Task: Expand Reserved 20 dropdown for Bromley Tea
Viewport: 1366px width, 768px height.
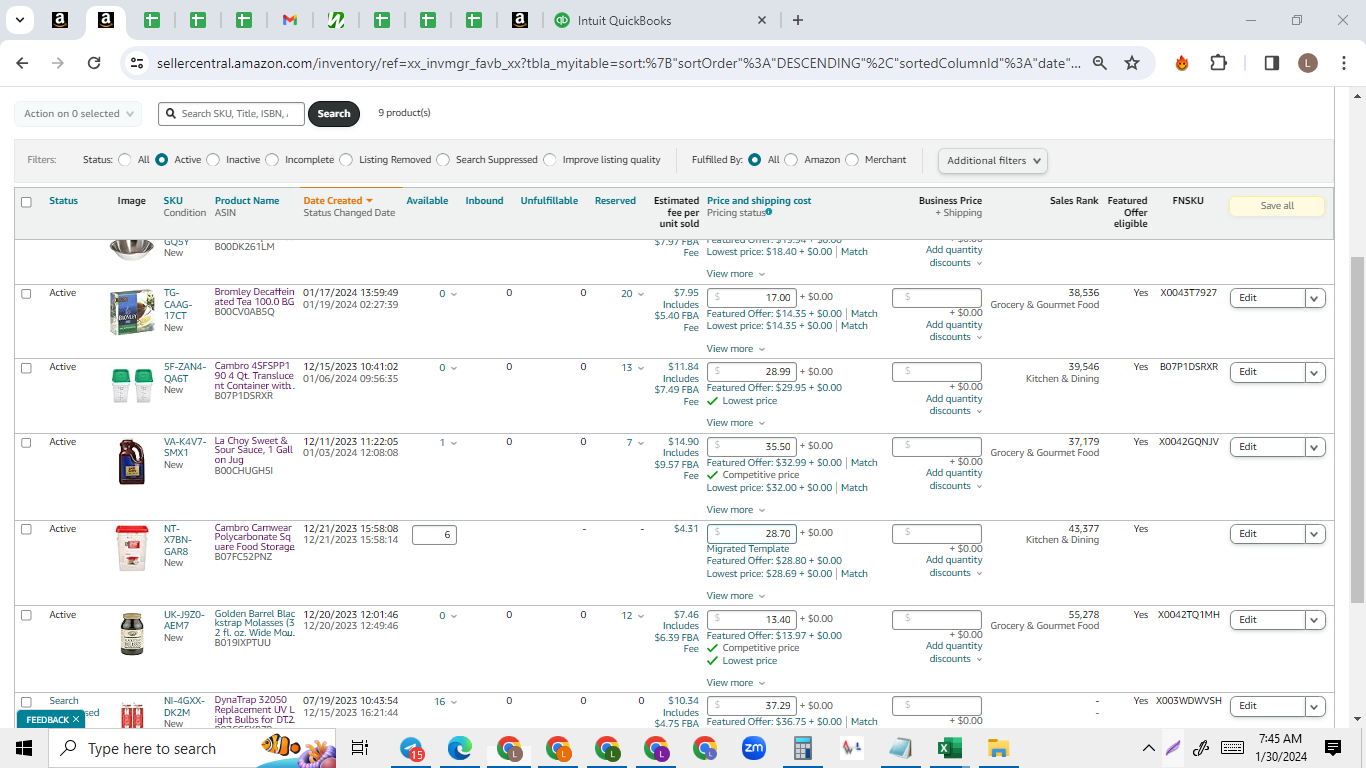Action: point(633,294)
